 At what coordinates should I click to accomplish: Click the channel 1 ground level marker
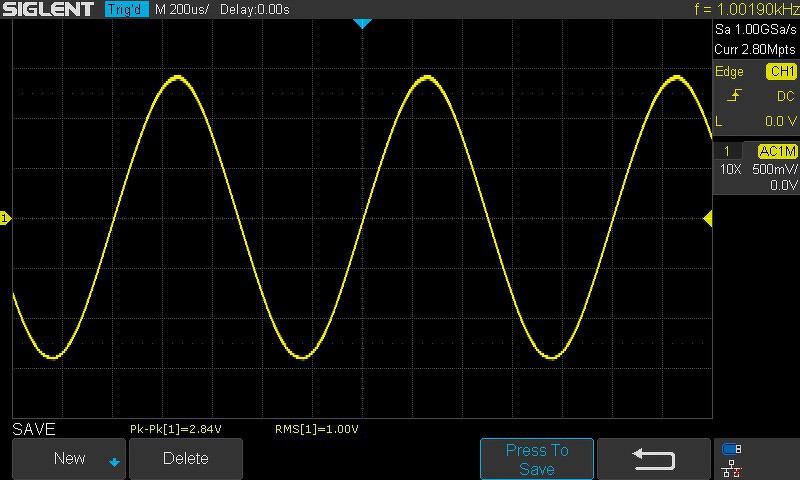click(x=6, y=218)
